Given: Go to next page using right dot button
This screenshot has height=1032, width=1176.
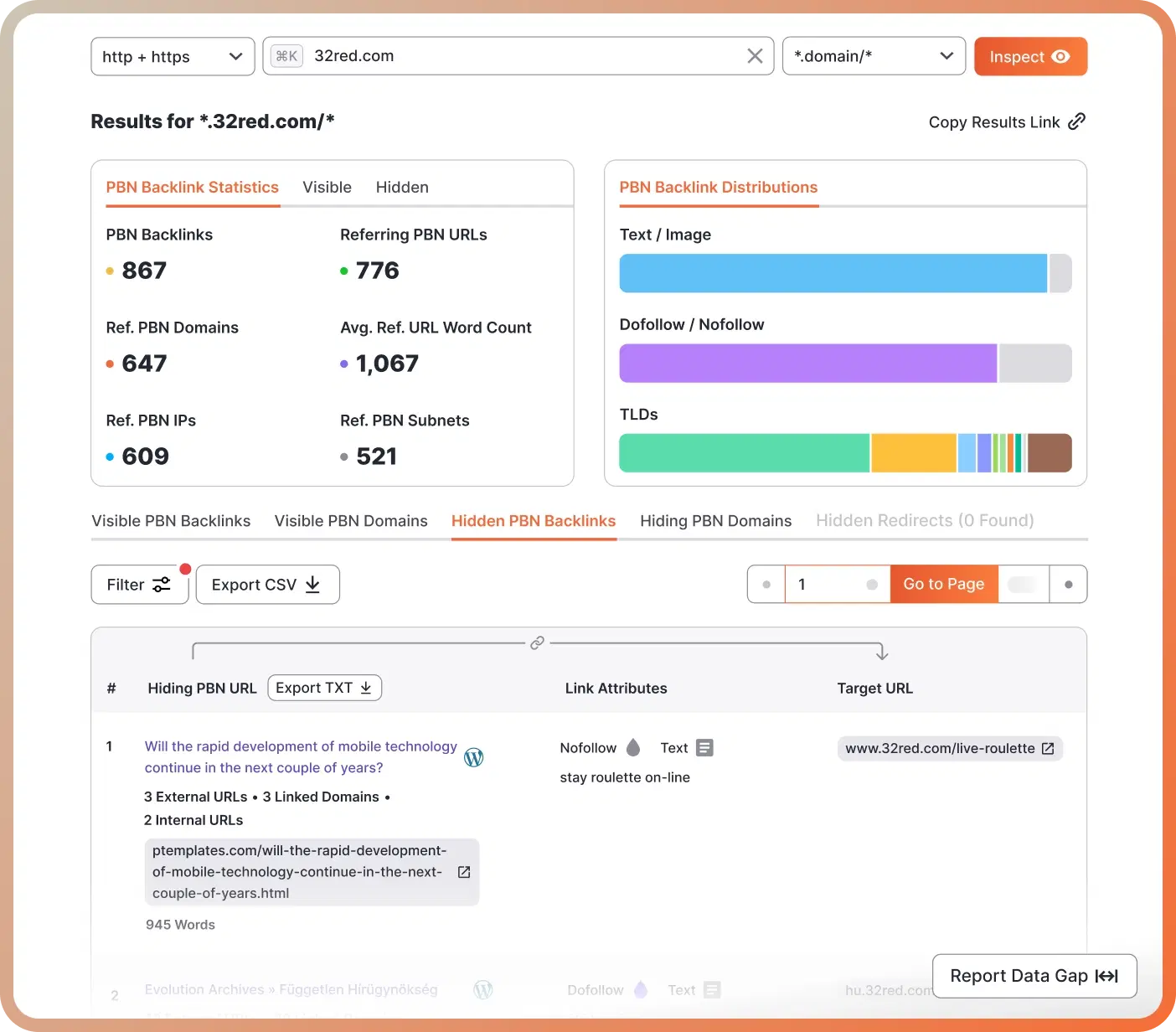Looking at the screenshot, I should (x=1068, y=584).
